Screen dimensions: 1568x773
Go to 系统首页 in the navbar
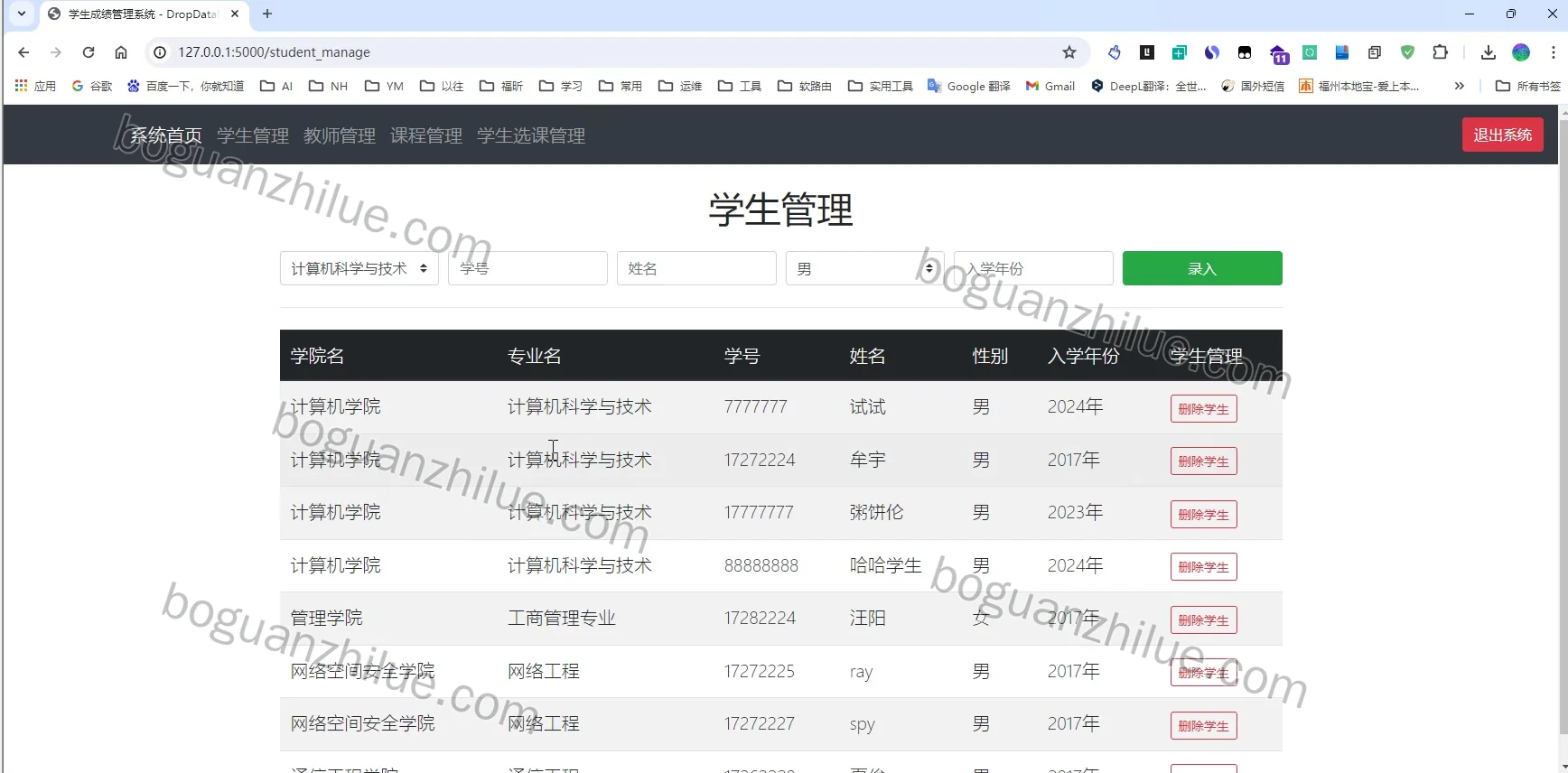coord(166,135)
